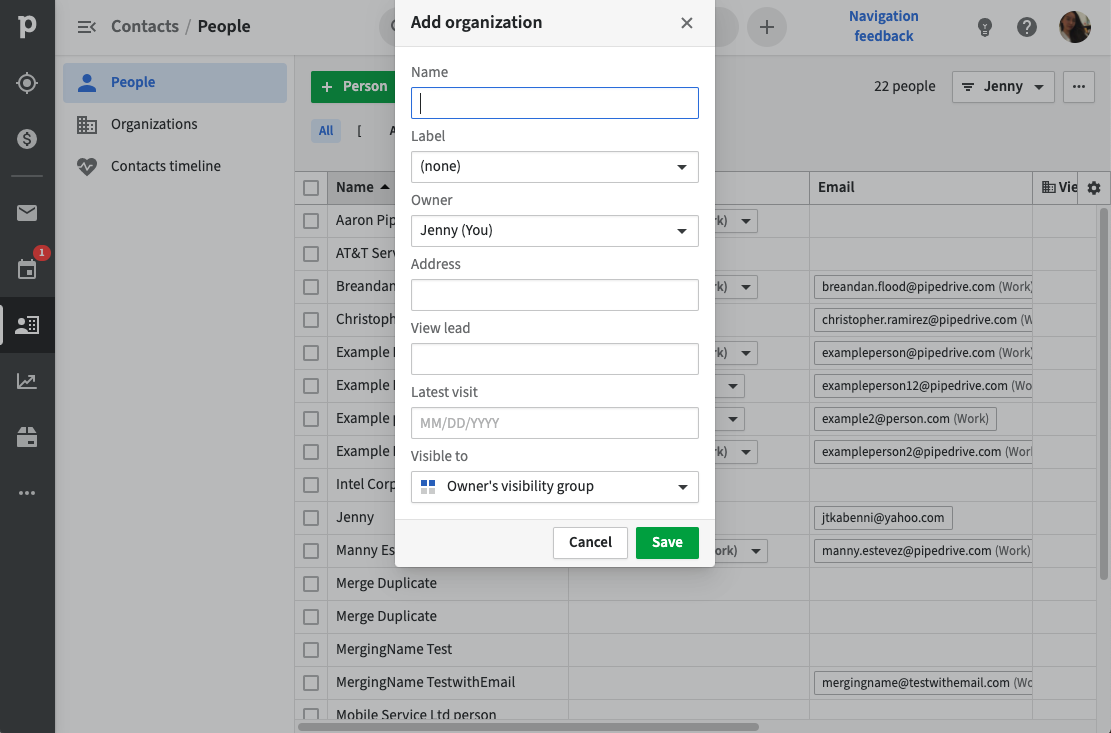
Task: Click the table settings gear icon
Action: click(1093, 188)
